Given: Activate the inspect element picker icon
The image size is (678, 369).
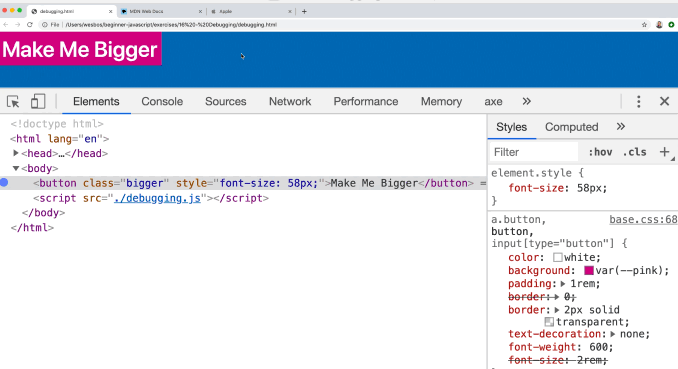Looking at the screenshot, I should pos(13,102).
